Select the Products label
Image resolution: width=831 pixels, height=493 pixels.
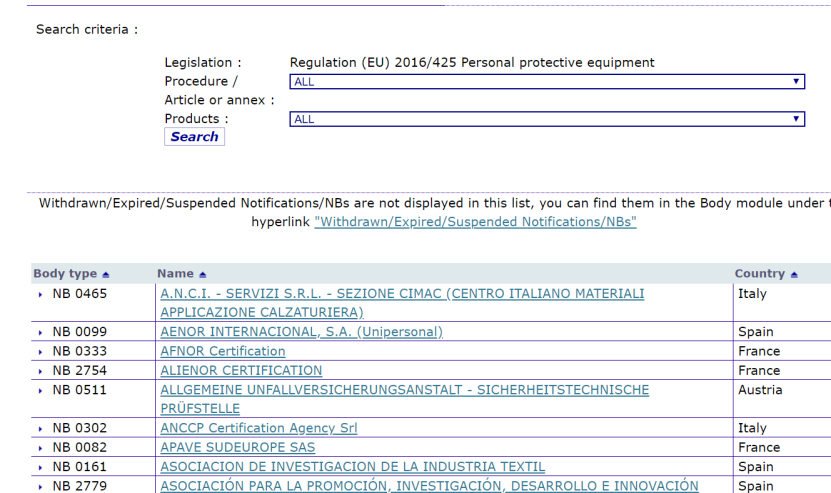tap(196, 119)
